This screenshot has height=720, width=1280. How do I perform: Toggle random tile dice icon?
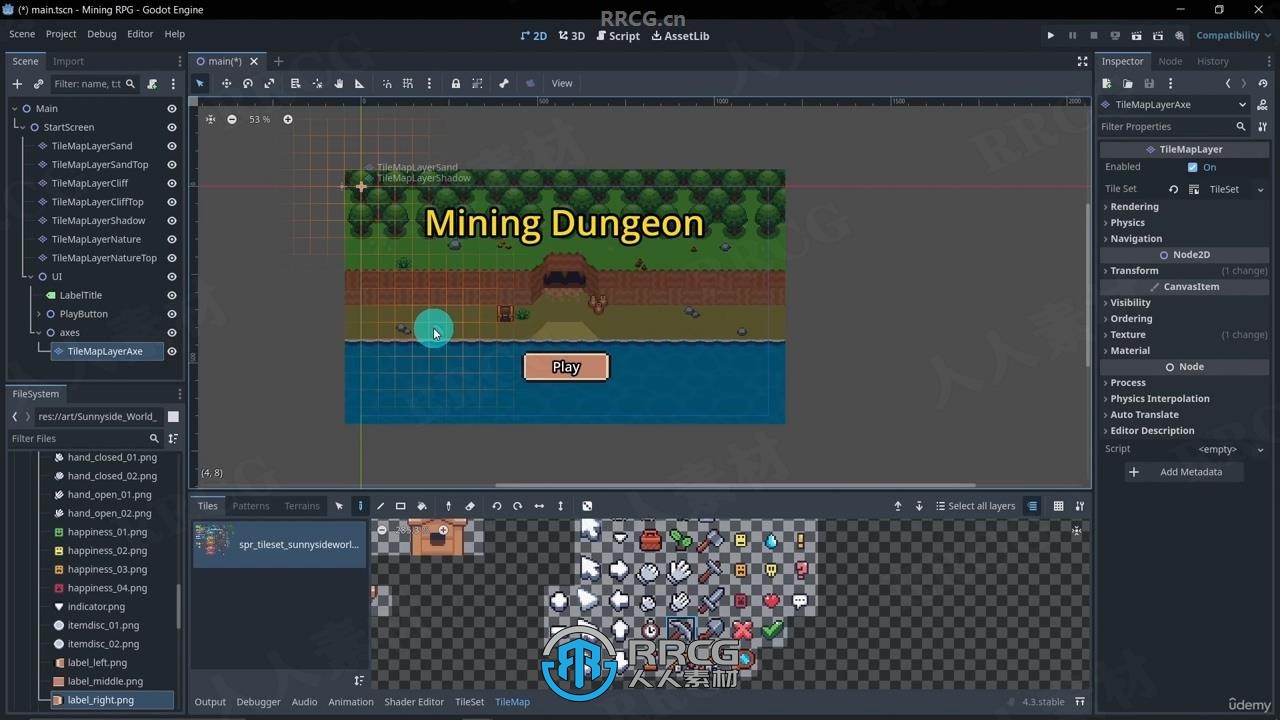point(587,506)
